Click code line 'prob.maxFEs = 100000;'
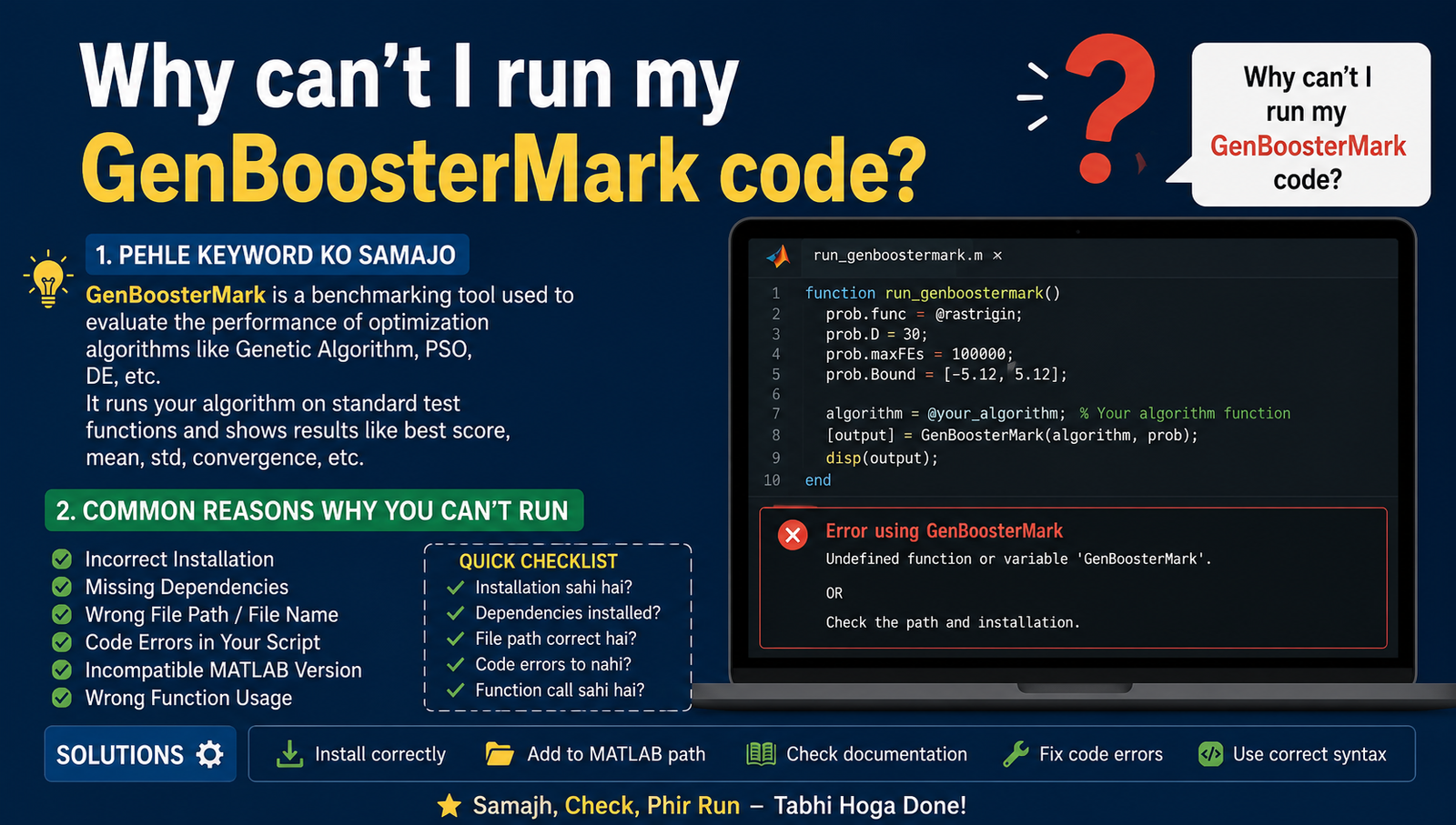Image resolution: width=1456 pixels, height=825 pixels. pyautogui.click(x=919, y=354)
